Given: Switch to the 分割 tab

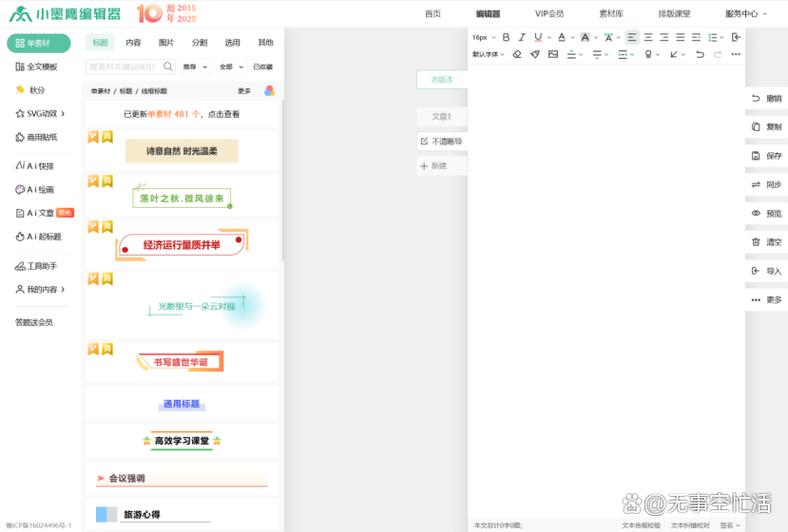Looking at the screenshot, I should pos(200,43).
